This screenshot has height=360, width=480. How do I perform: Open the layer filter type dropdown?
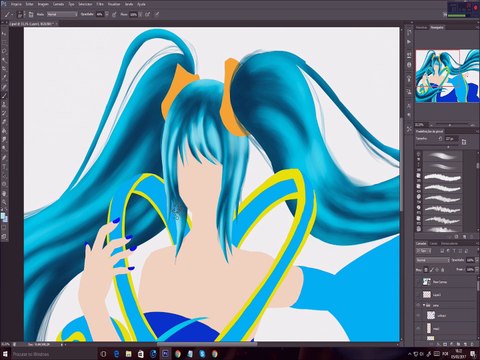click(x=423, y=251)
